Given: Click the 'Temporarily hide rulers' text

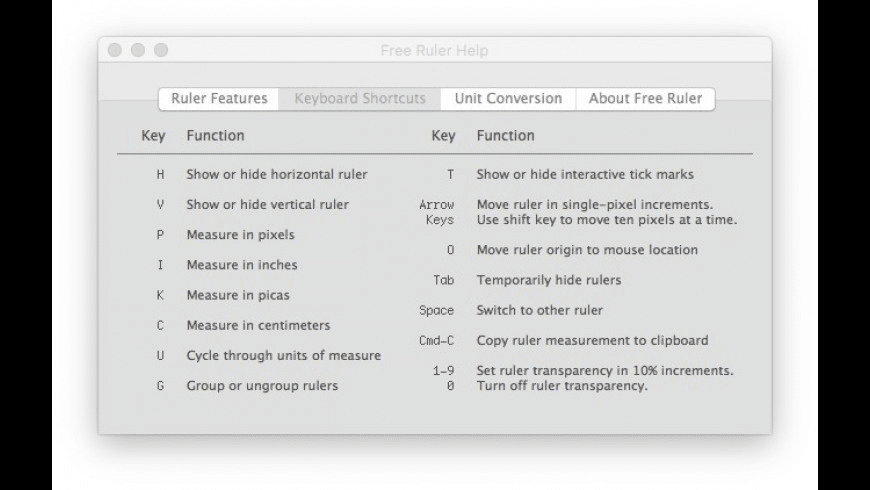Looking at the screenshot, I should (x=549, y=280).
